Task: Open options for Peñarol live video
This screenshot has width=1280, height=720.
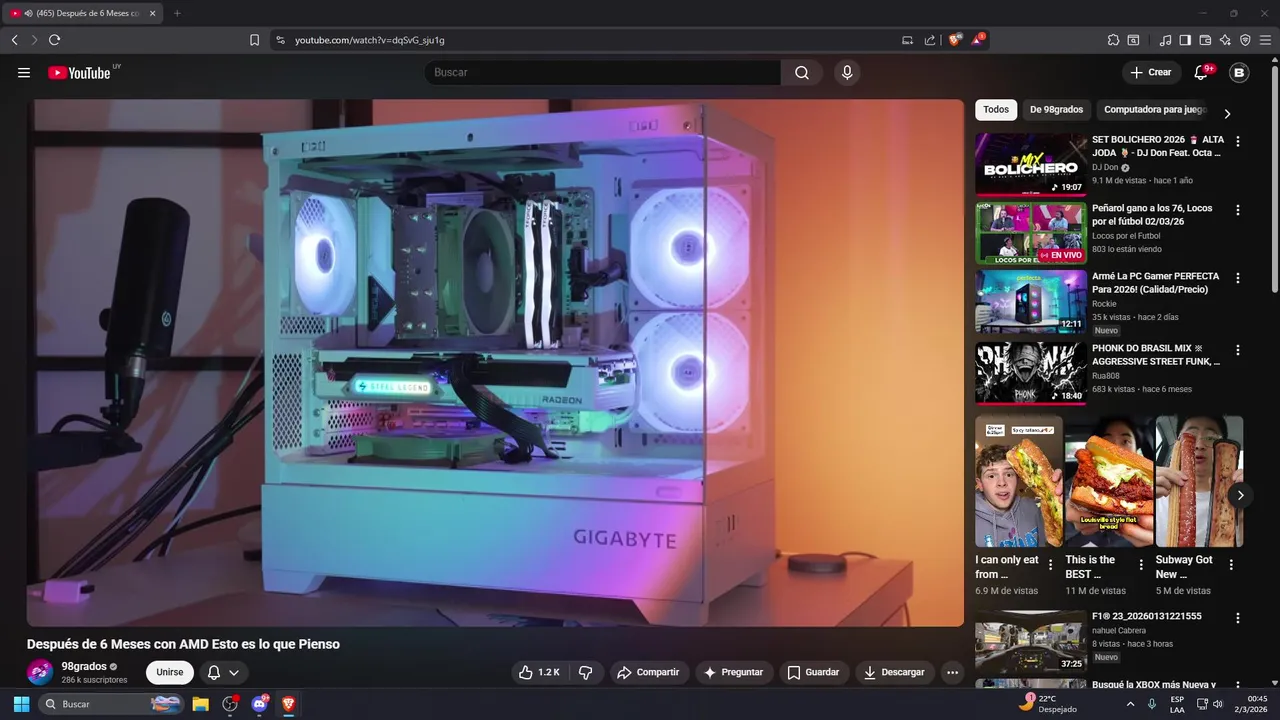Action: [x=1238, y=210]
